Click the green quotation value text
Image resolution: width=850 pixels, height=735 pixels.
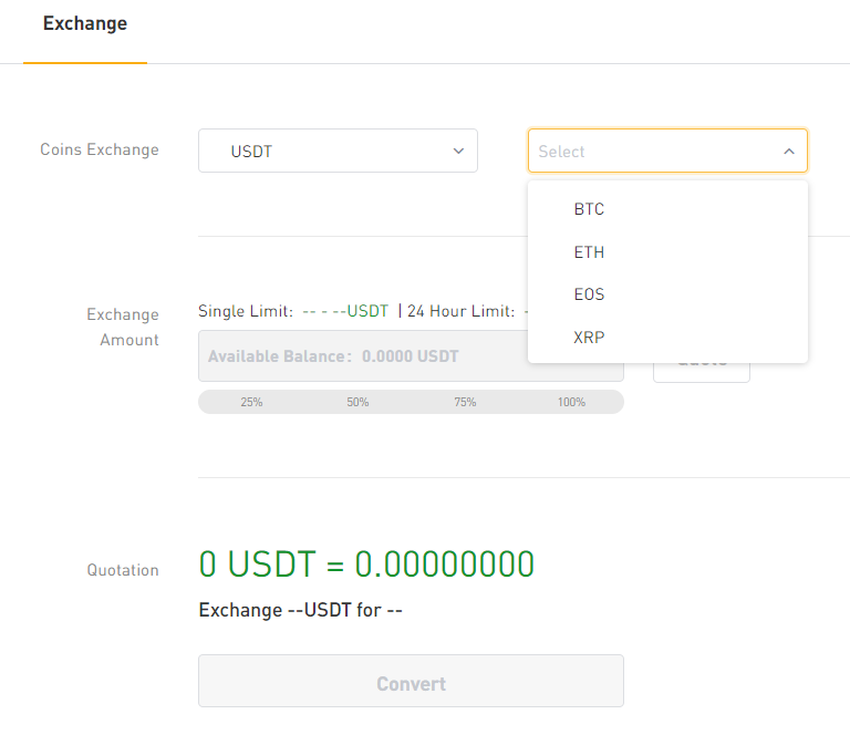pyautogui.click(x=366, y=564)
